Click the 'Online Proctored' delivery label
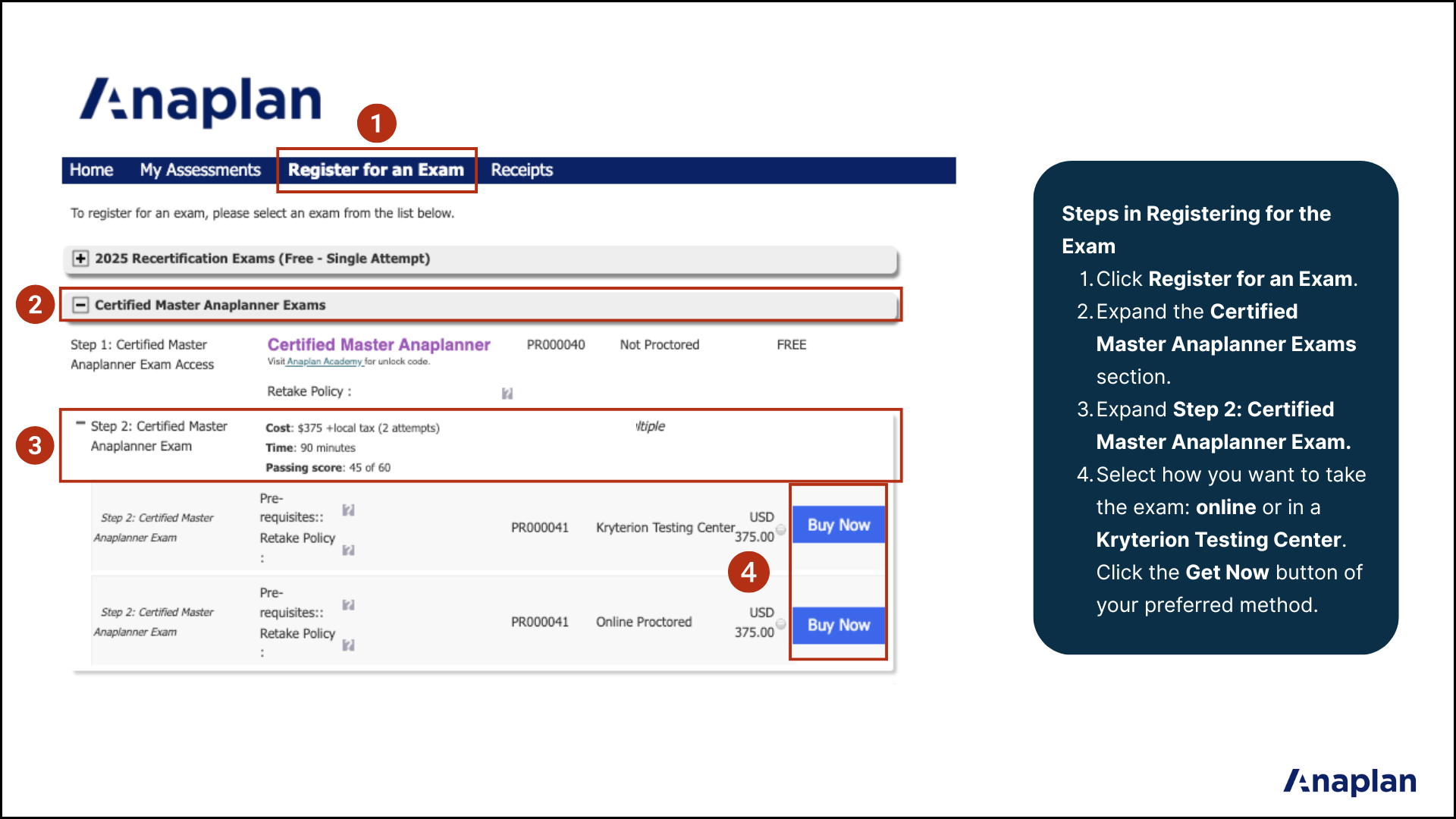 644,622
